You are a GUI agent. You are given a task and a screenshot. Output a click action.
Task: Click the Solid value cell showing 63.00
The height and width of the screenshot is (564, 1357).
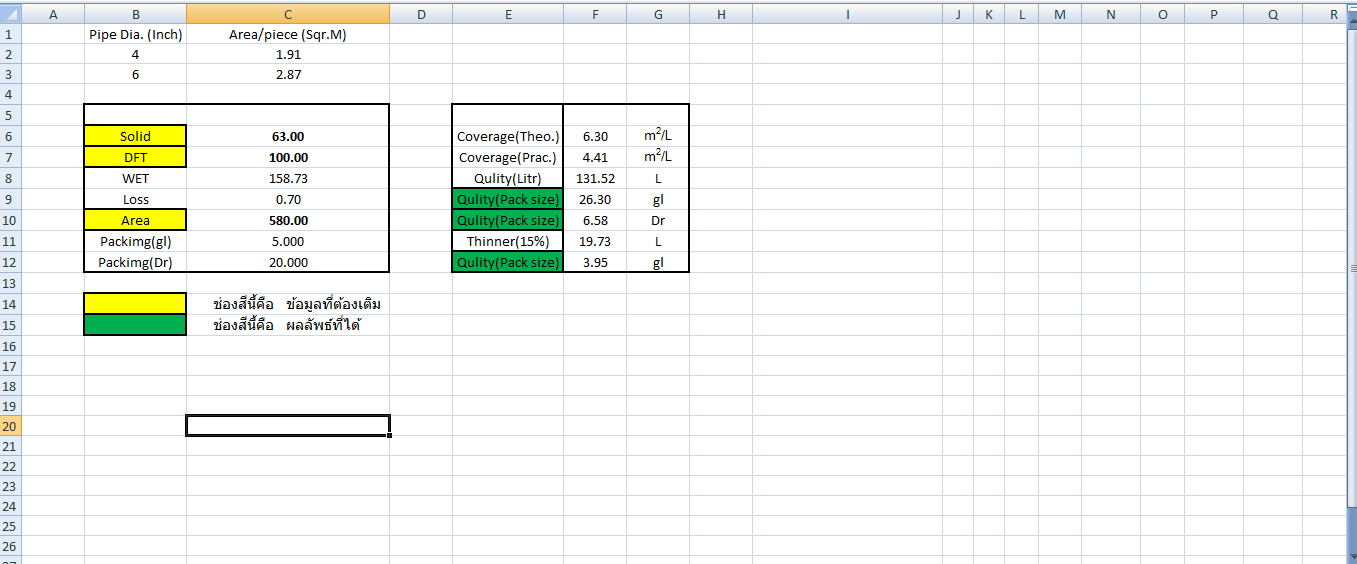pyautogui.click(x=287, y=136)
